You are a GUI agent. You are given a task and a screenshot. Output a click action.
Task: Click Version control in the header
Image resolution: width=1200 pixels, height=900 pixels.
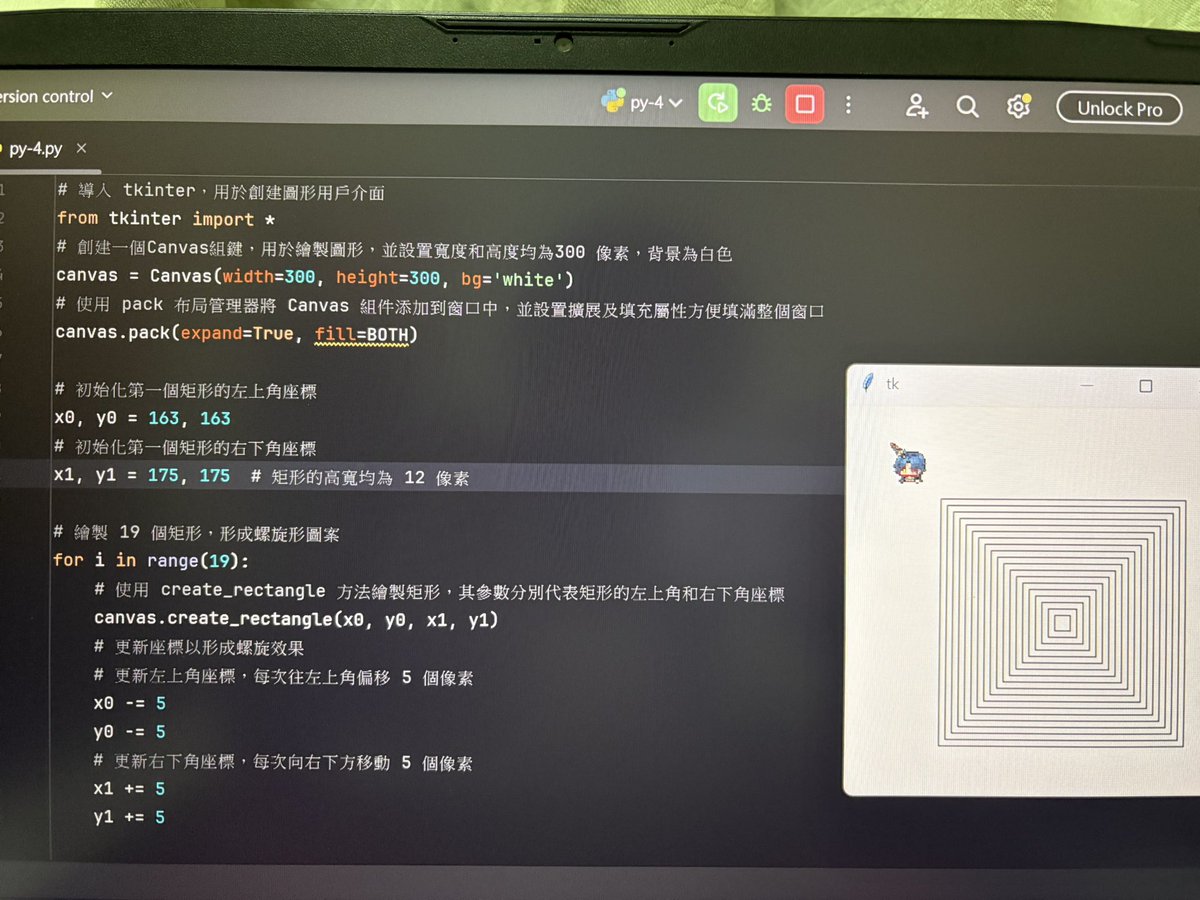pos(45,96)
